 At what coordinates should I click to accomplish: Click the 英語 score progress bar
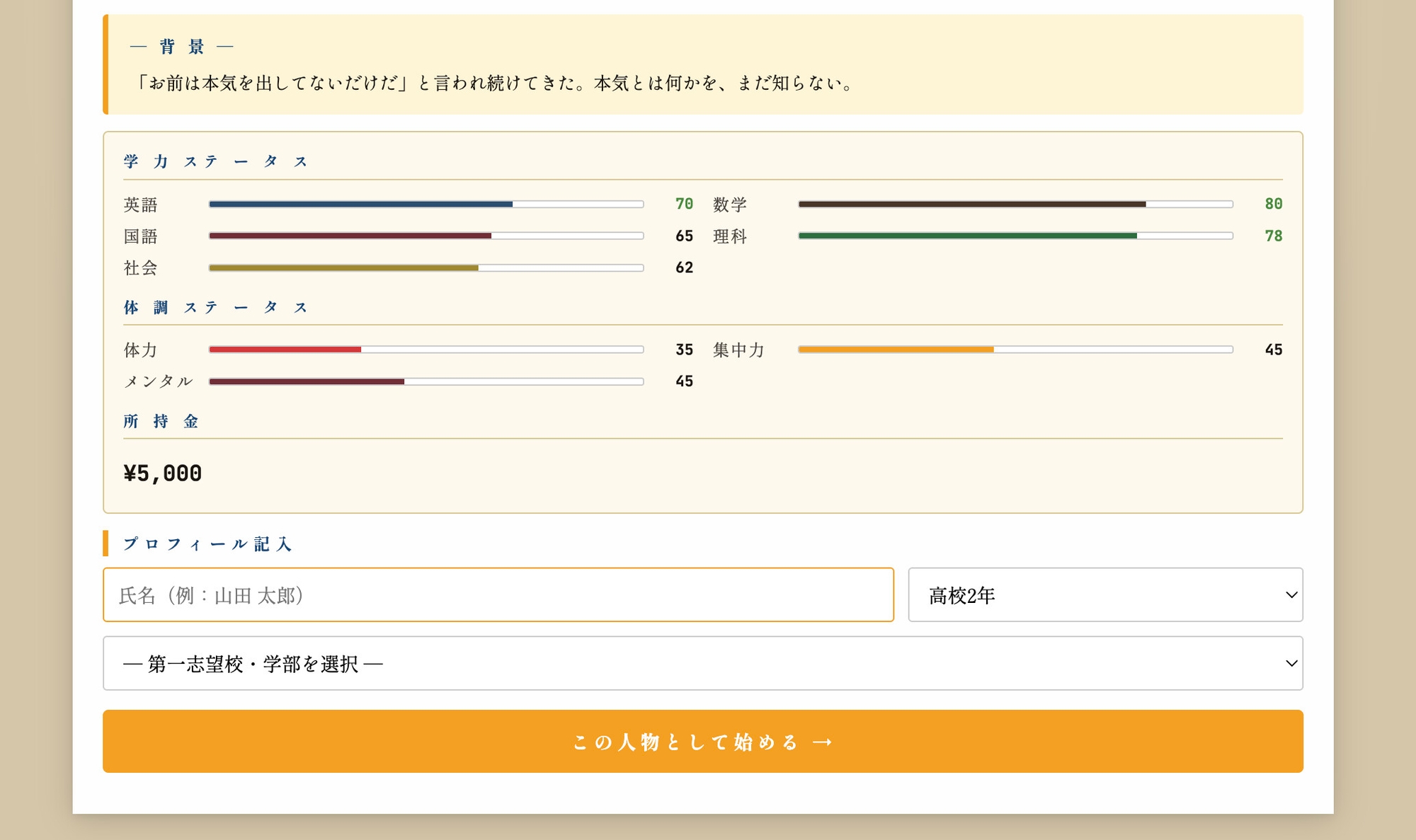(425, 204)
